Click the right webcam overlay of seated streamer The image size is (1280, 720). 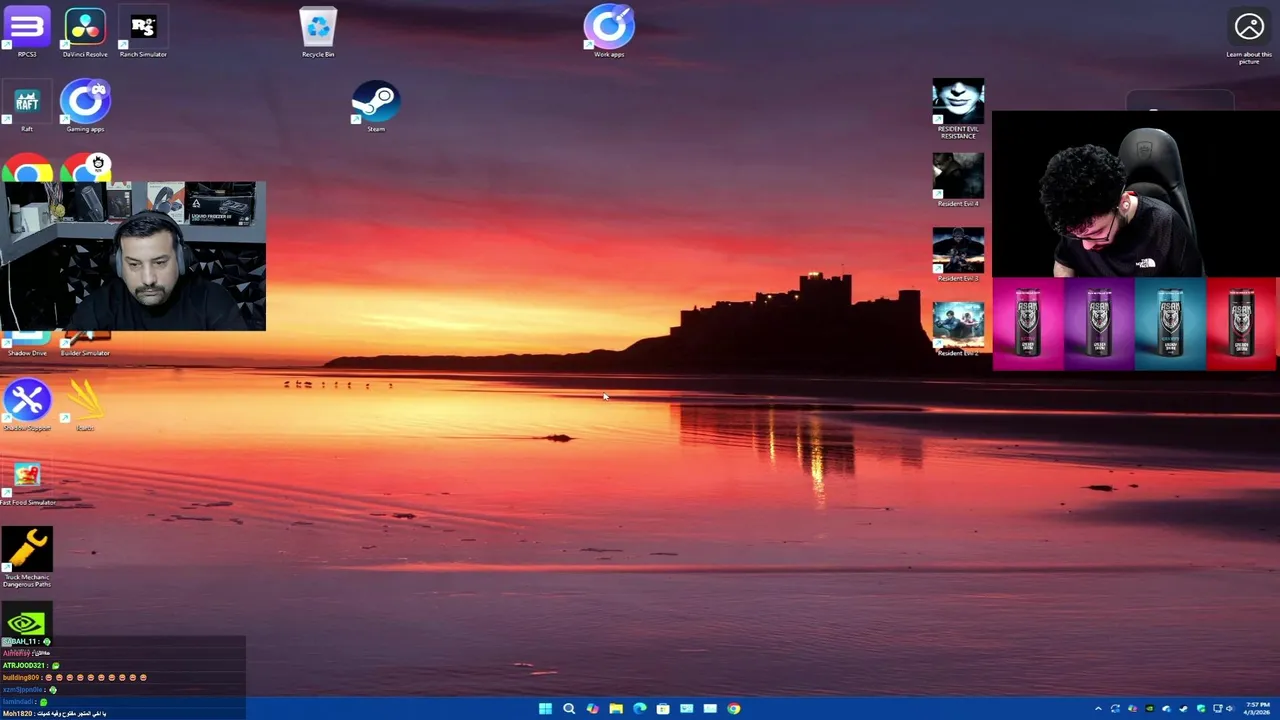point(1136,194)
